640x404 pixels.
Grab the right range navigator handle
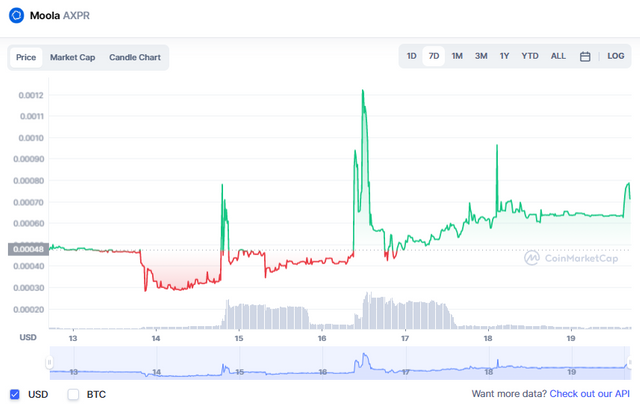[x=630, y=362]
